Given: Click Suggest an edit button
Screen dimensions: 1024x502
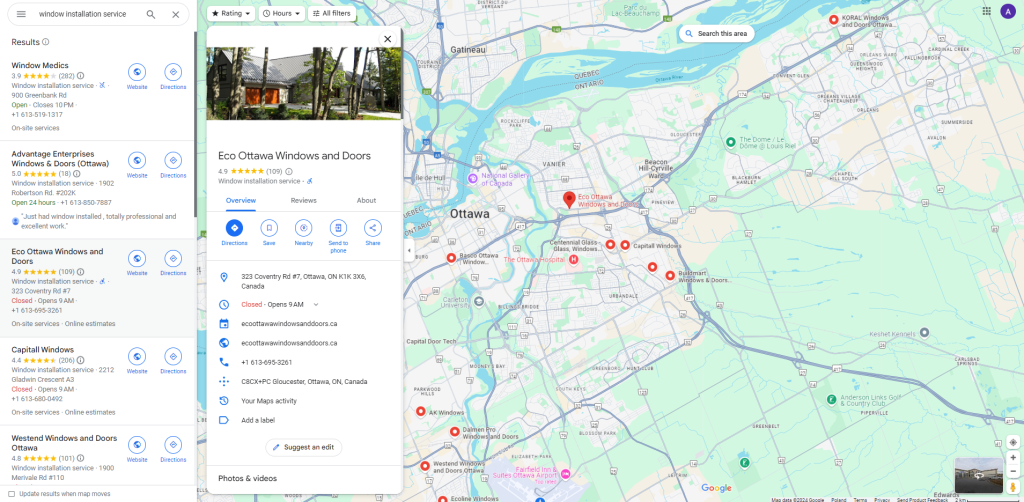Looking at the screenshot, I should (304, 447).
